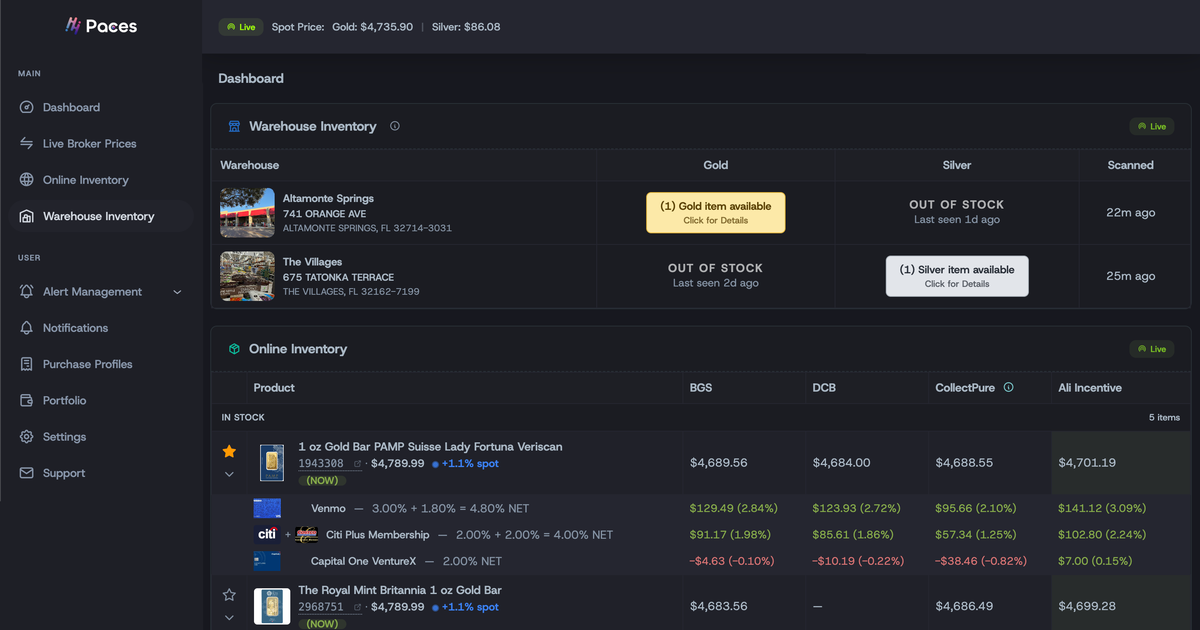Click the Venmo BGS savings $129.49 (2.84%)
1200x630 pixels.
point(734,508)
